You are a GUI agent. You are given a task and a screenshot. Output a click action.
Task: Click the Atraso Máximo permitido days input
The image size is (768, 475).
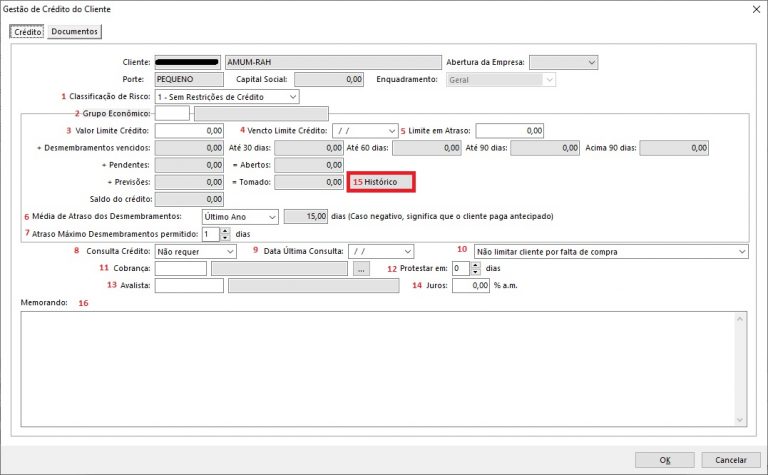(211, 234)
